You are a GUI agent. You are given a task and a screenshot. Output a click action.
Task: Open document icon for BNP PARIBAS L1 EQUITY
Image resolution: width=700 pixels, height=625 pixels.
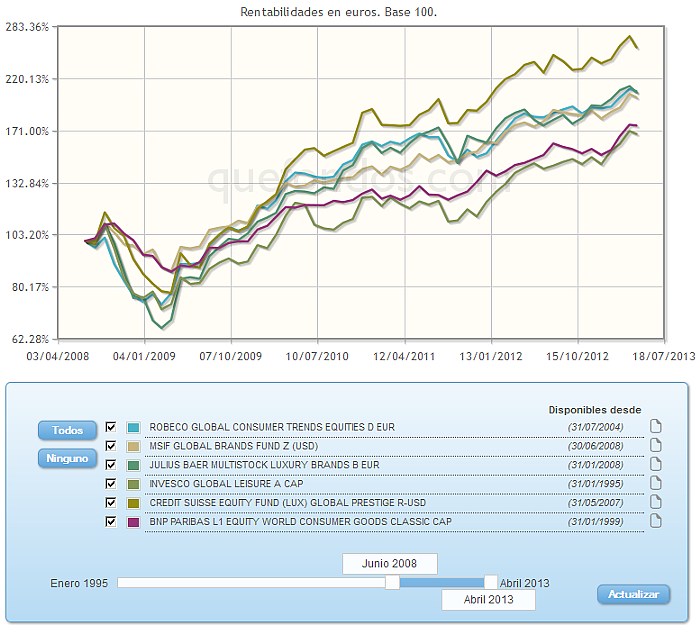pos(655,521)
